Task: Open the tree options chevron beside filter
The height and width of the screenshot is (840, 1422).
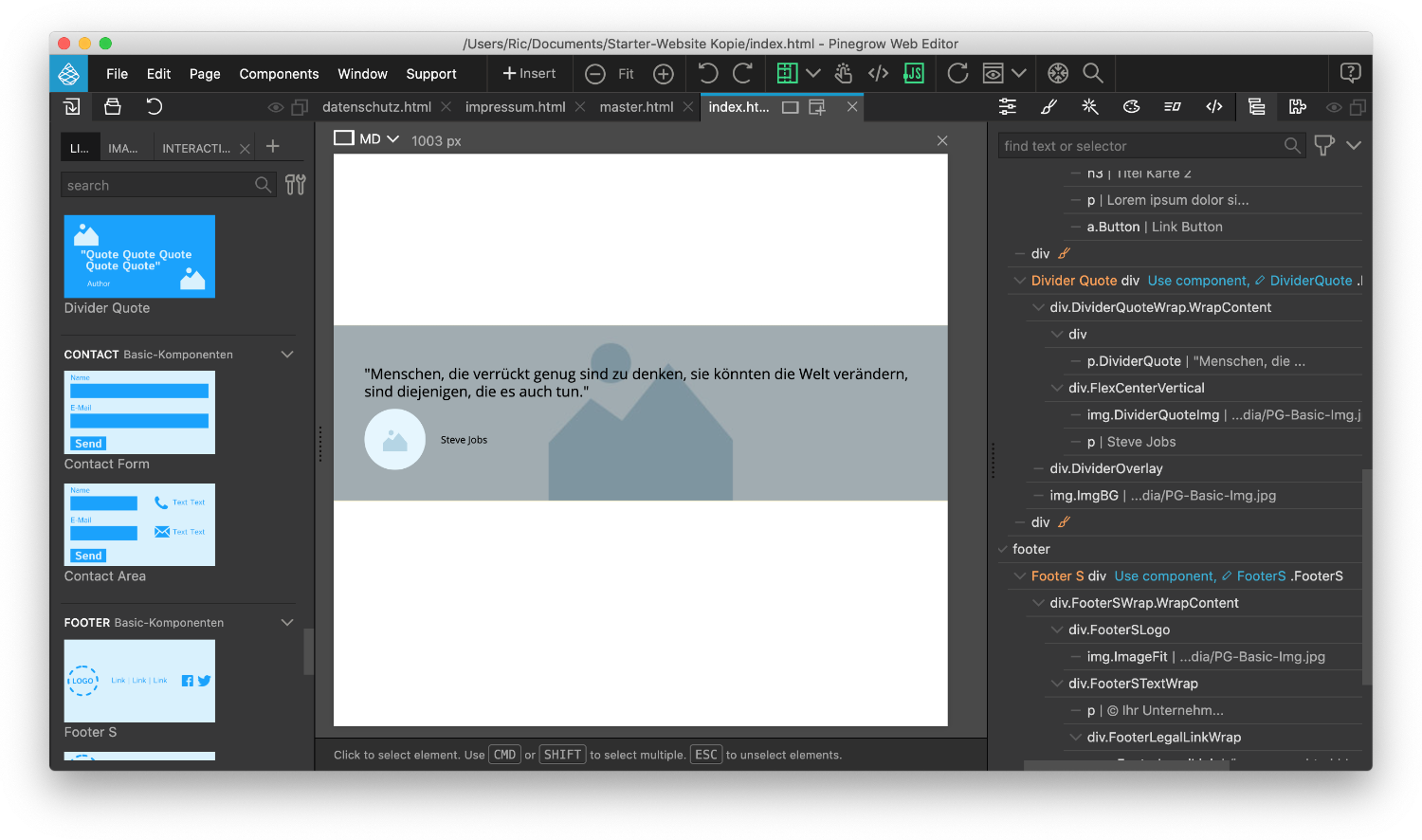Action: tap(1354, 145)
